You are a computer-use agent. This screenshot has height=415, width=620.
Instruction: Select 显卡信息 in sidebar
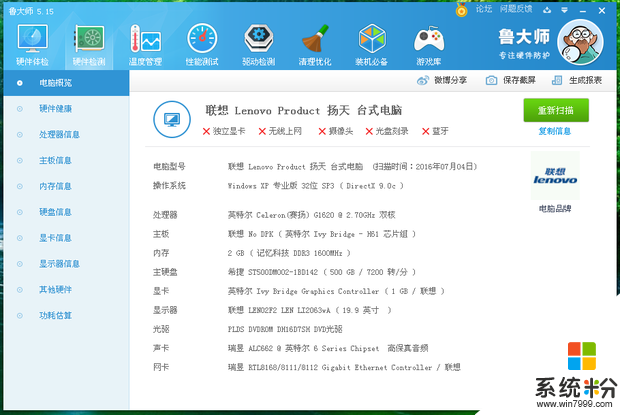pos(66,238)
